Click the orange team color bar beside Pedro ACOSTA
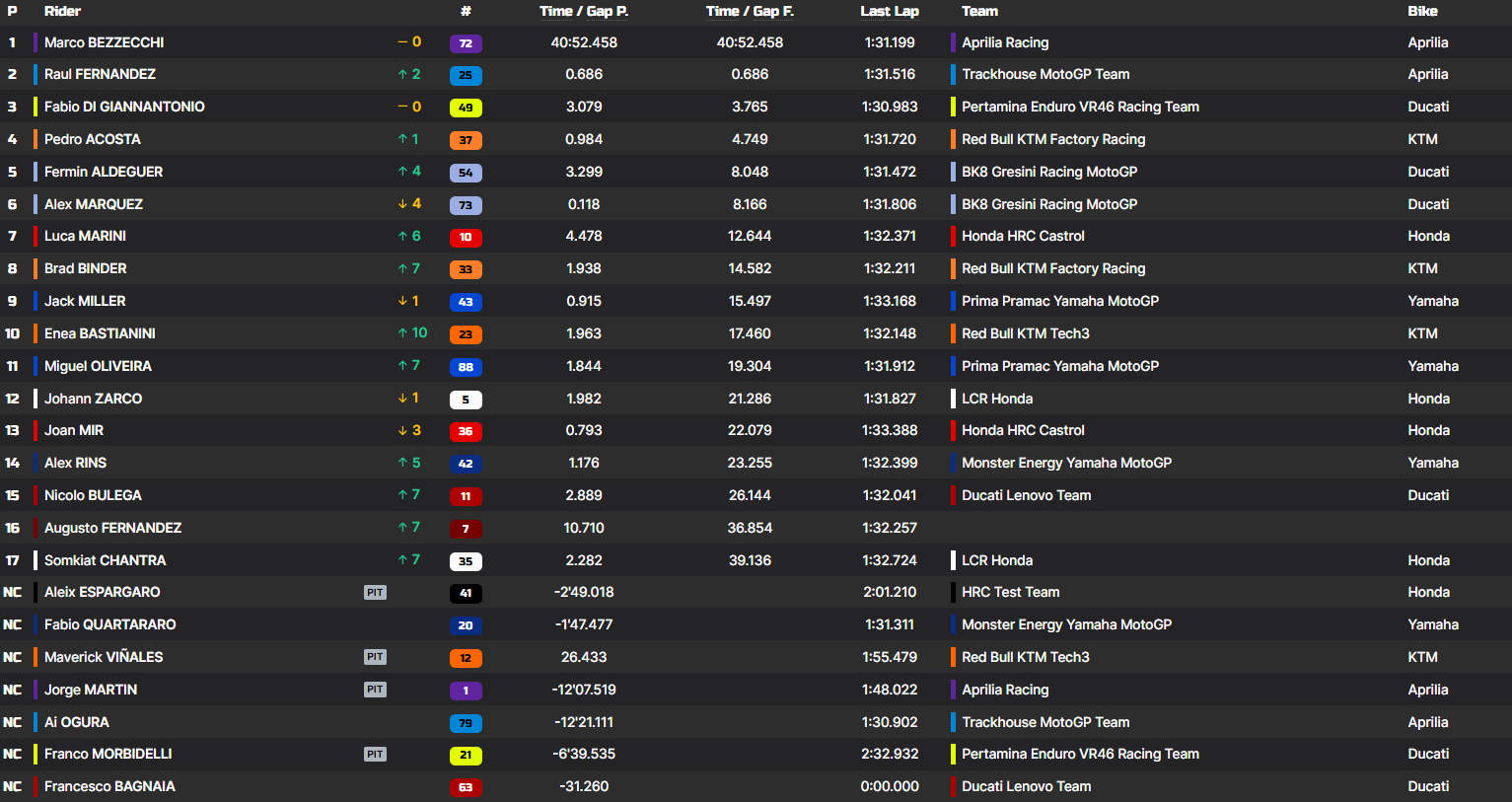1512x802 pixels. (36, 139)
